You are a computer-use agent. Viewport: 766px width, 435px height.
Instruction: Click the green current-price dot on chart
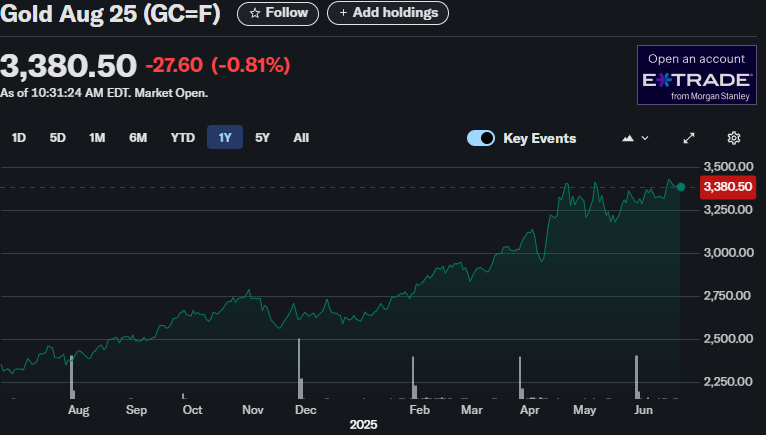[x=681, y=187]
